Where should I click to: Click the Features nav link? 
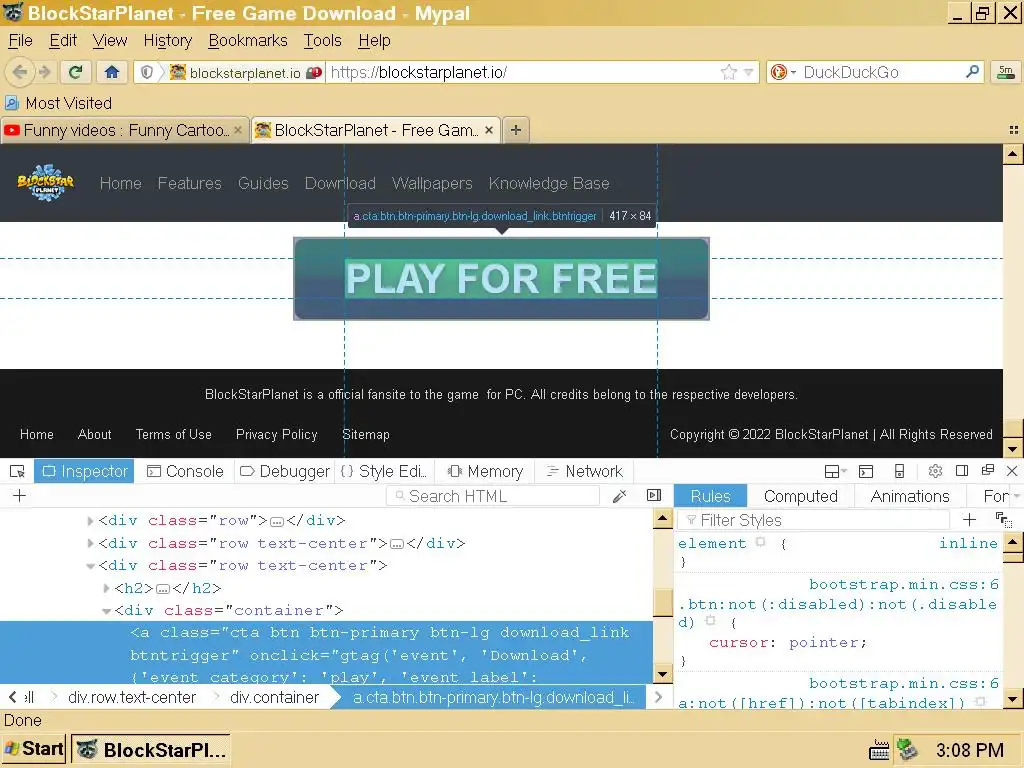pyautogui.click(x=189, y=184)
